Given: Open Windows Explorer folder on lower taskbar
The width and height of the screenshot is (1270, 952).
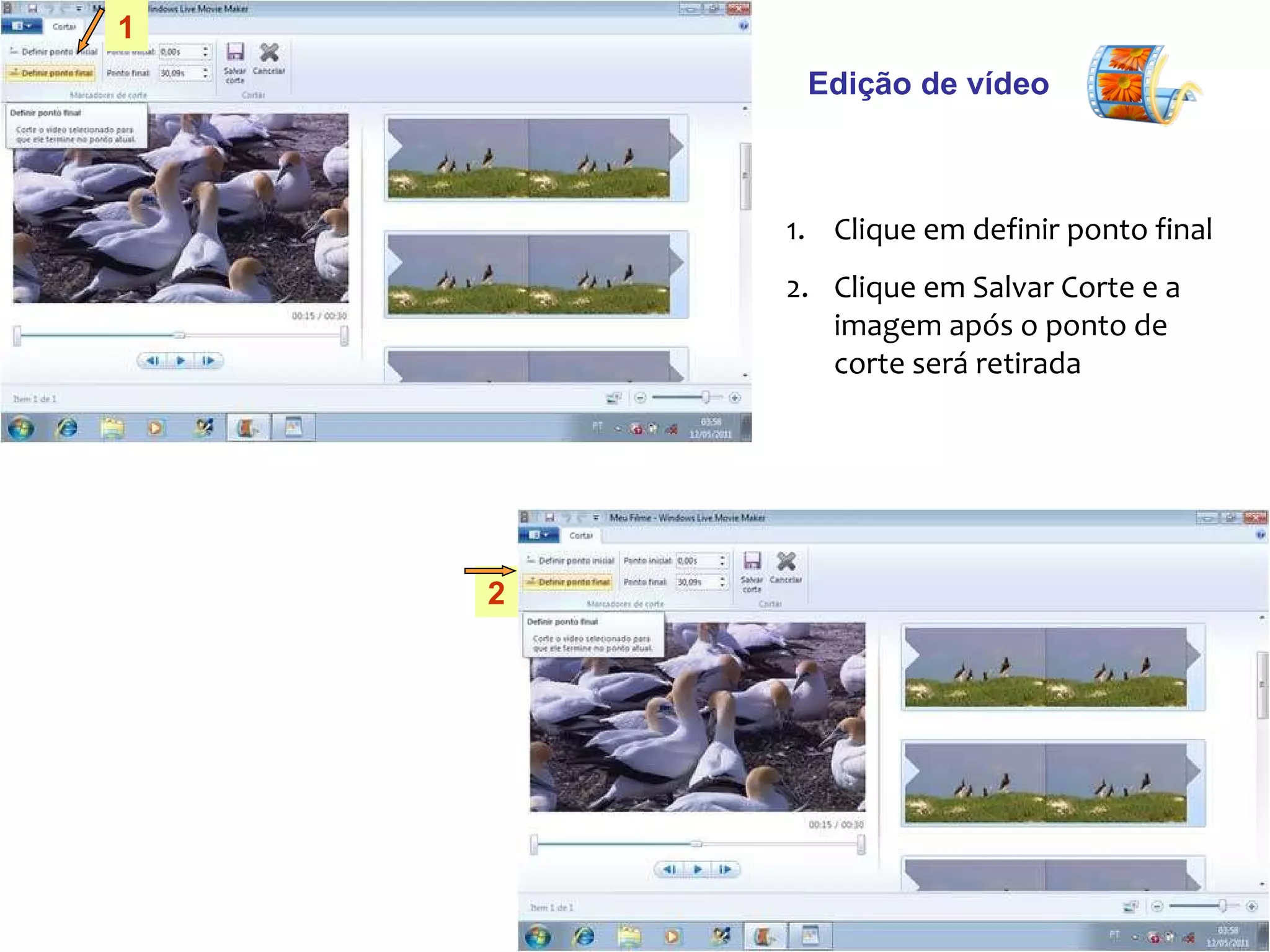Looking at the screenshot, I should (x=629, y=936).
